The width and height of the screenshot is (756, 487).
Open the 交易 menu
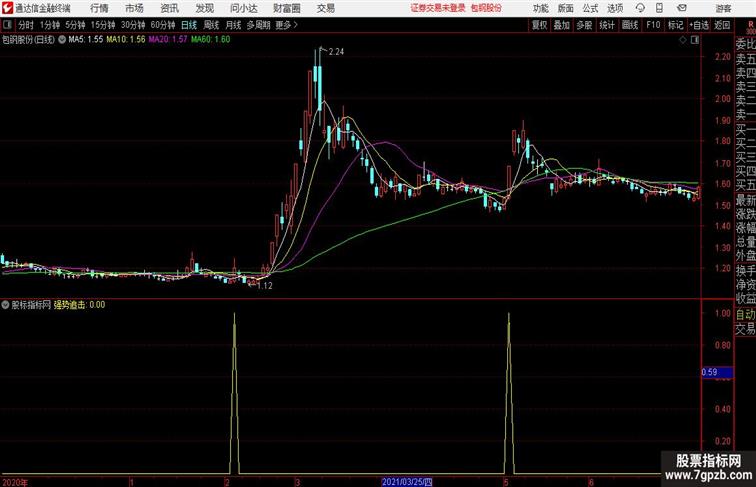[x=325, y=8]
